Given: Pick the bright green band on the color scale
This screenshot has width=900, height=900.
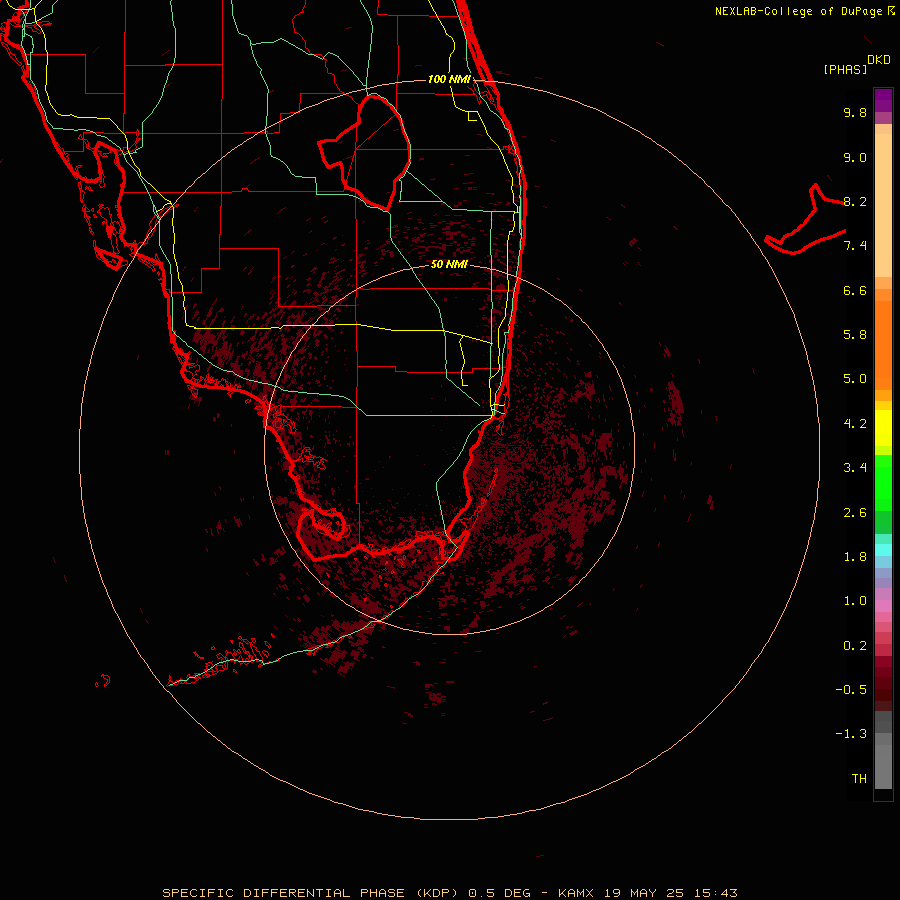Looking at the screenshot, I should tap(883, 483).
